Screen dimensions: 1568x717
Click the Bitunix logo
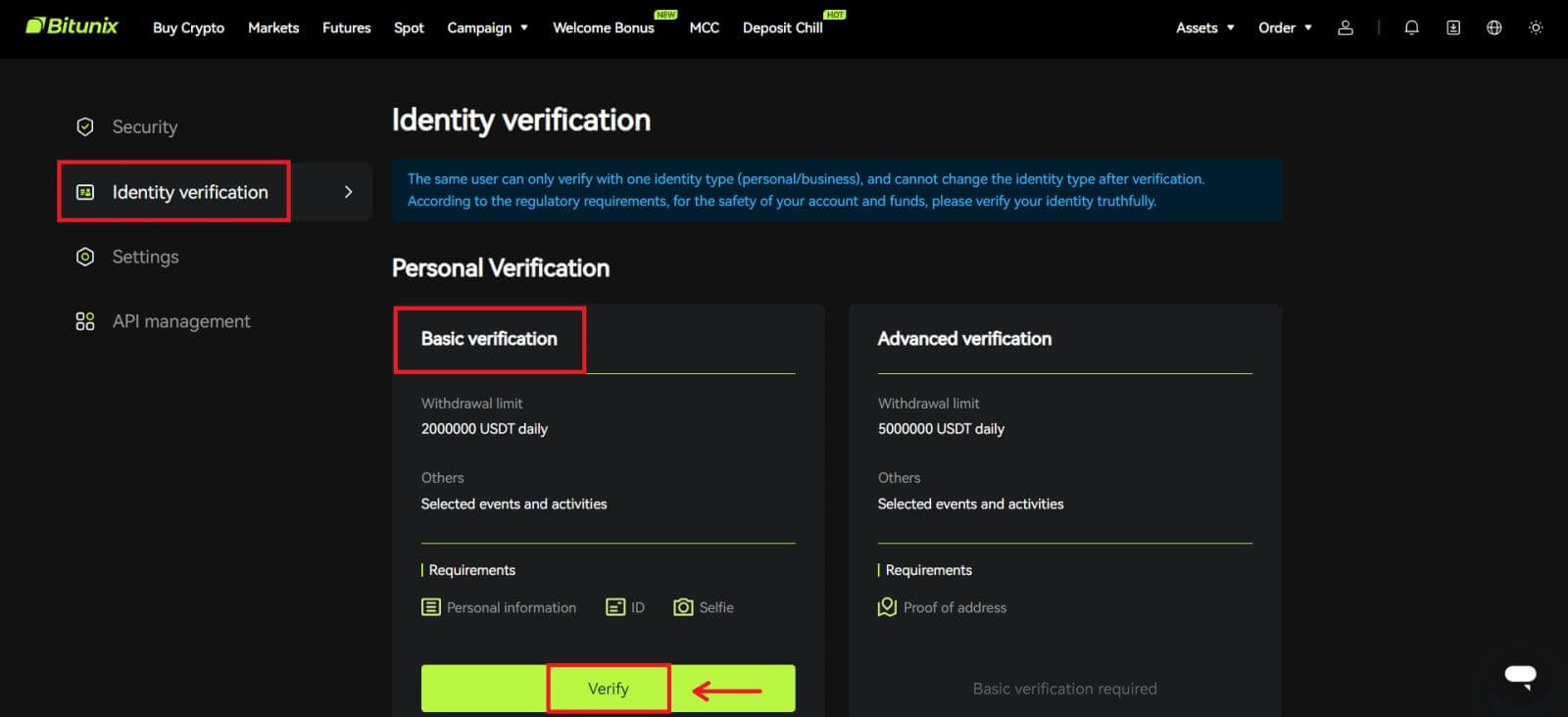point(72,26)
